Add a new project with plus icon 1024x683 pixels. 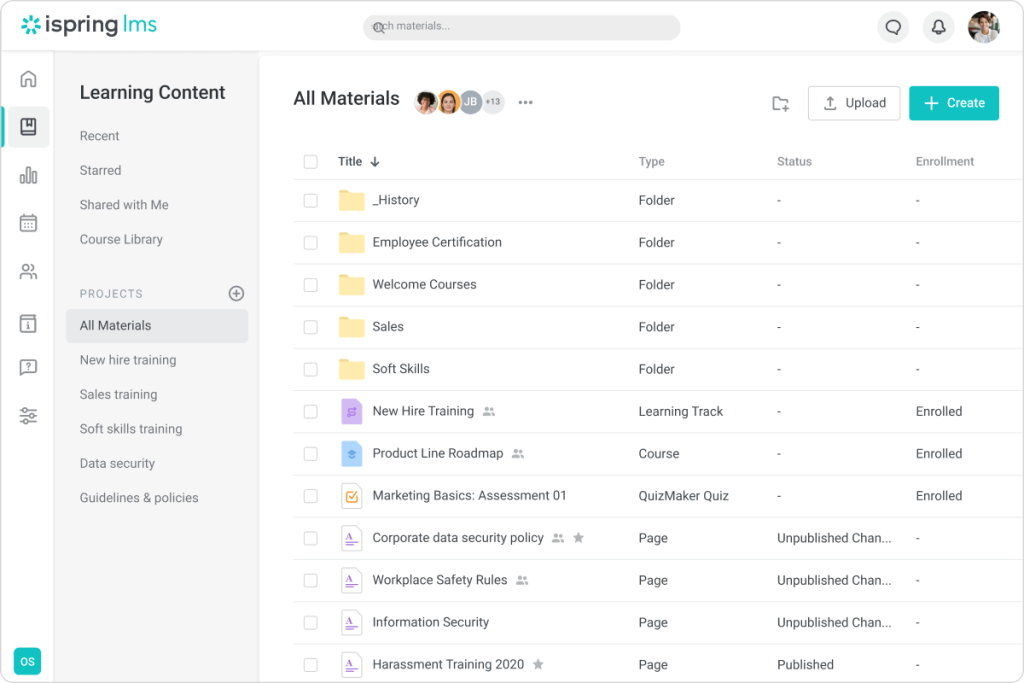tap(236, 293)
